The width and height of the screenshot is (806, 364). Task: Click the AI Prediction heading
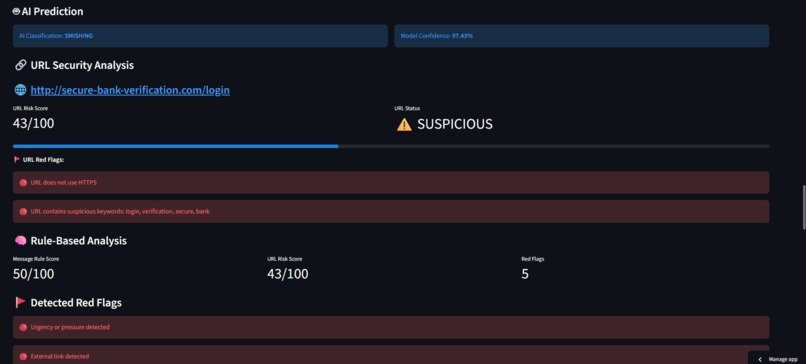[x=52, y=11]
